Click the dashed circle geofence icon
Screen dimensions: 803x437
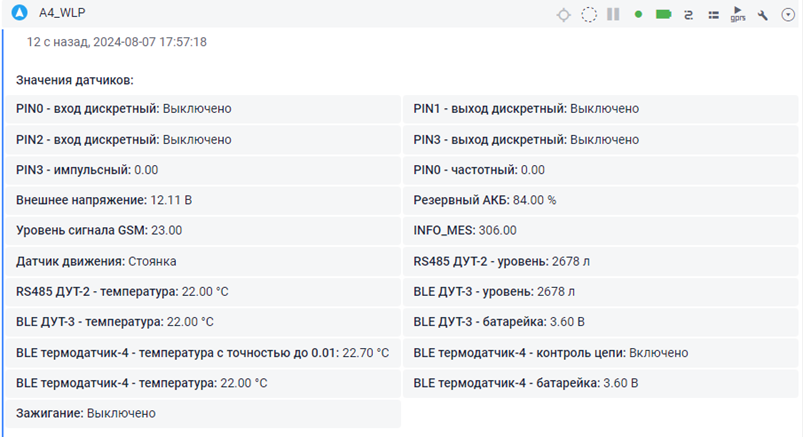[x=589, y=15]
